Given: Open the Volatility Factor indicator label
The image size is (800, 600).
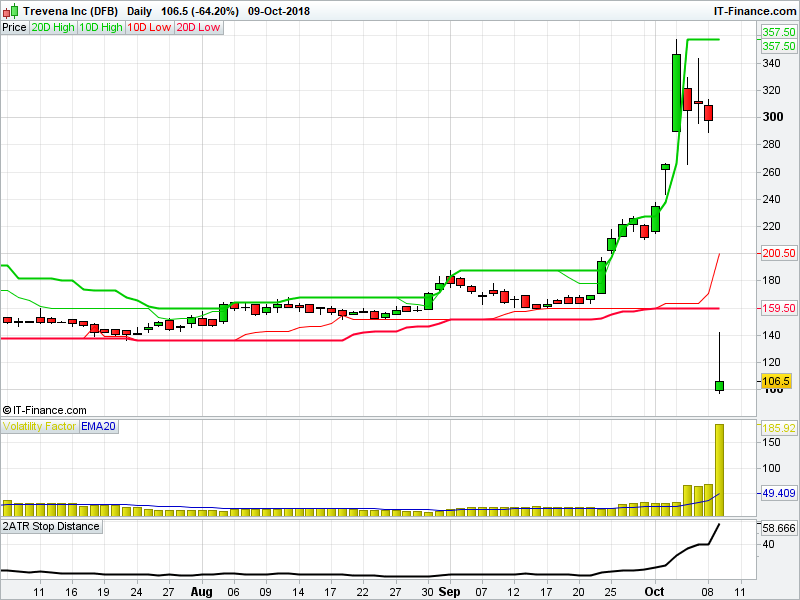Looking at the screenshot, I should (39, 427).
